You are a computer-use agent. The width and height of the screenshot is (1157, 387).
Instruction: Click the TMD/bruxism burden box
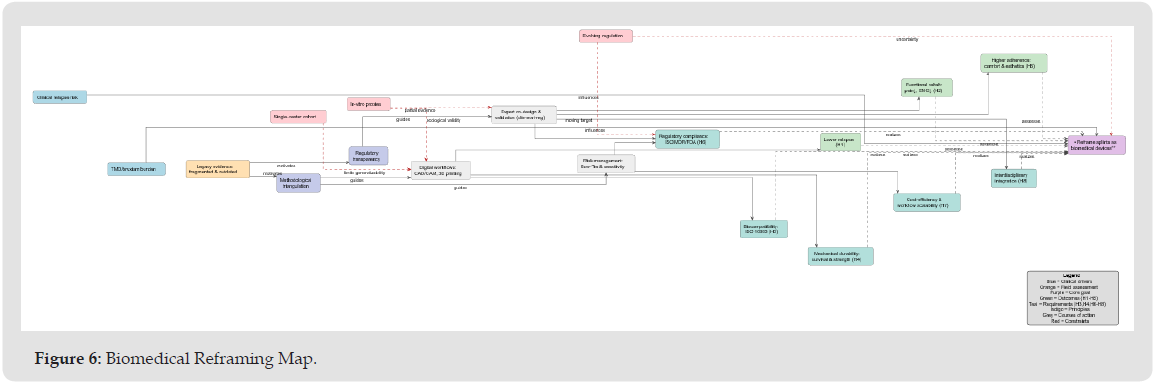pos(136,169)
